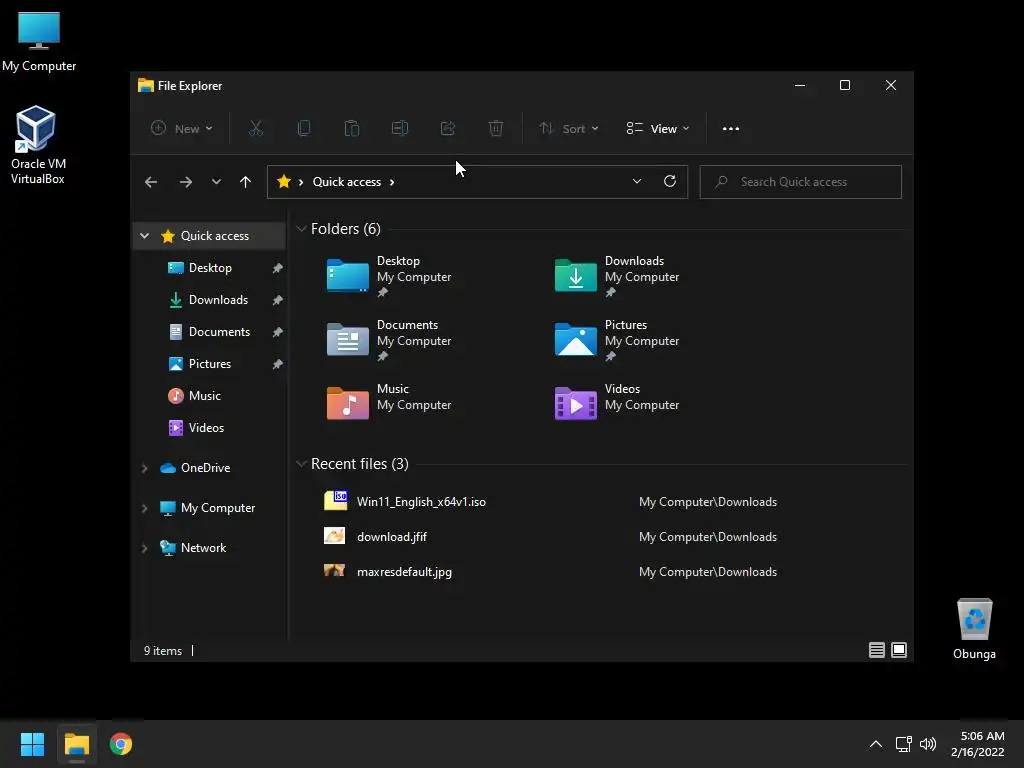
Task: Open the network icon in system tray
Action: [903, 744]
